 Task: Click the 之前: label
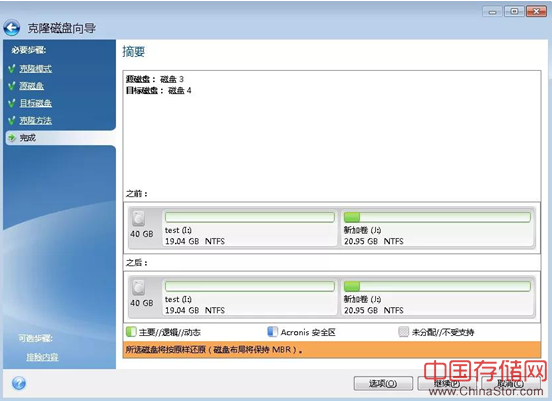137,194
